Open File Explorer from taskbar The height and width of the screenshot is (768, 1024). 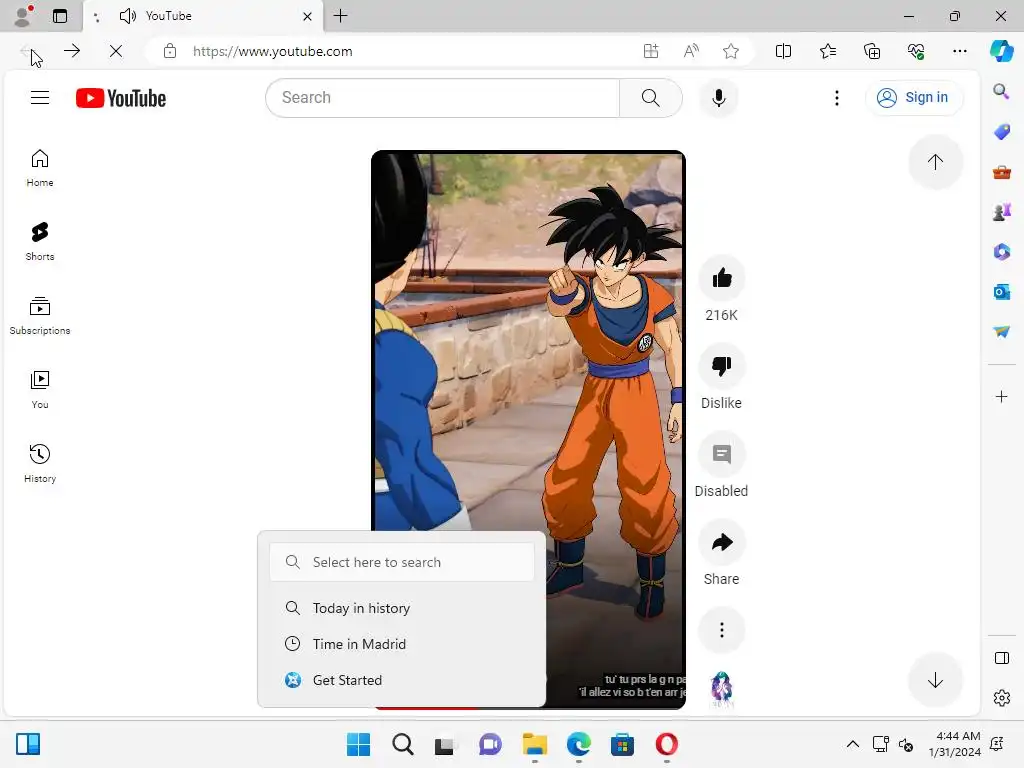(x=535, y=744)
